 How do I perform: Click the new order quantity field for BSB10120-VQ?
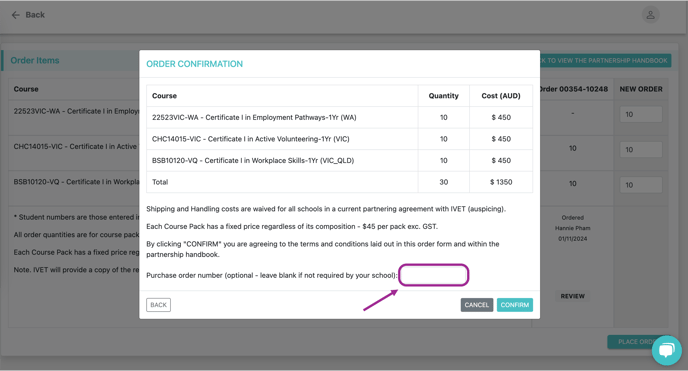tap(641, 185)
